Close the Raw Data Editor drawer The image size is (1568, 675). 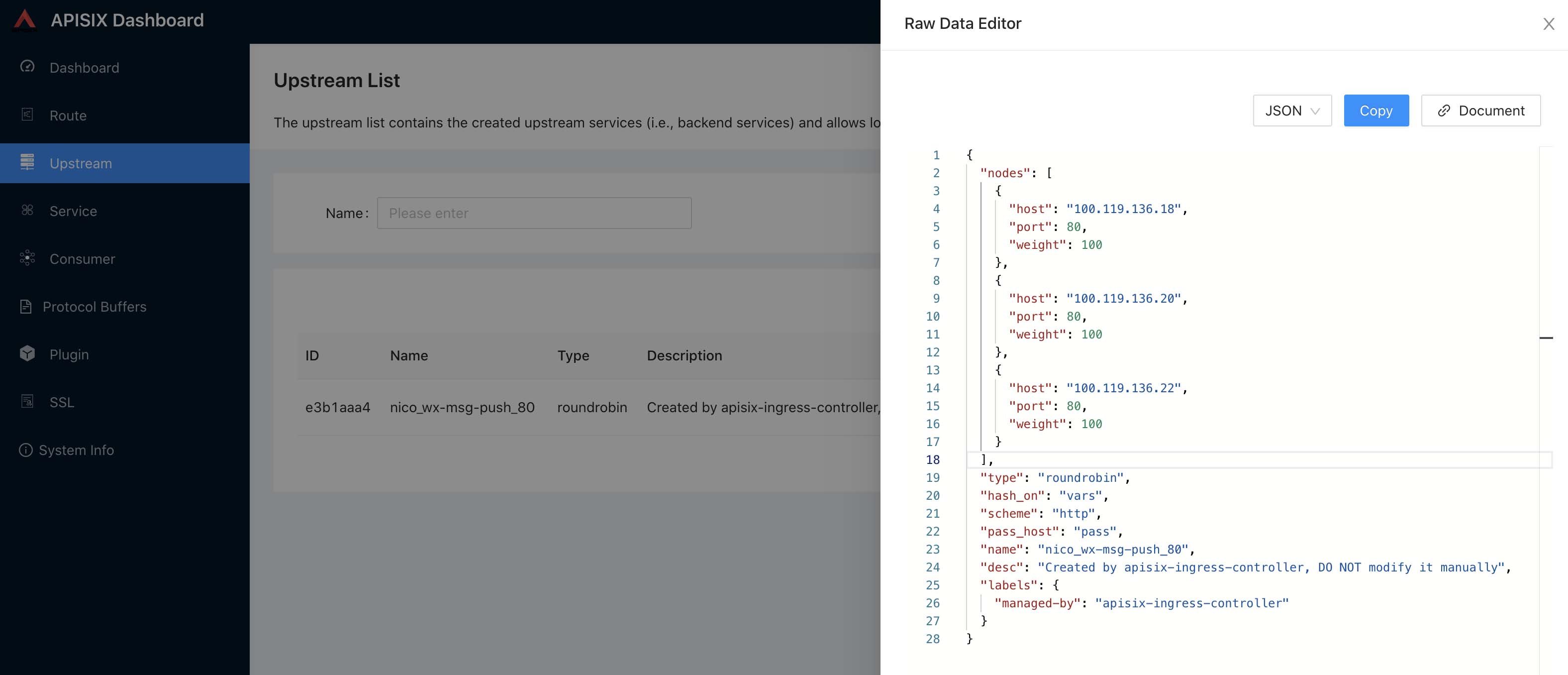coord(1549,24)
